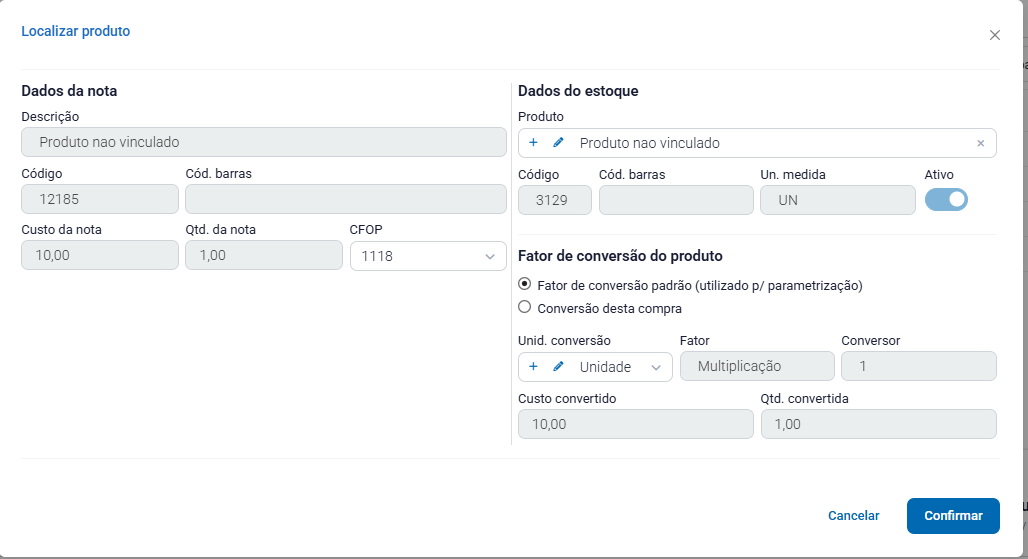Click the Custo convertido field

click(x=635, y=424)
